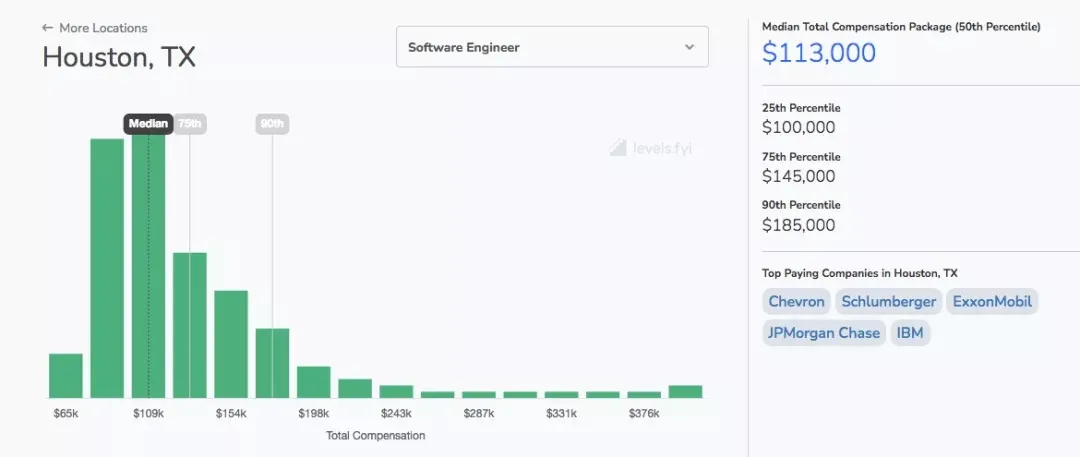Screen dimensions: 1080x457
Task: Open the IBM company tag
Action: 910,333
